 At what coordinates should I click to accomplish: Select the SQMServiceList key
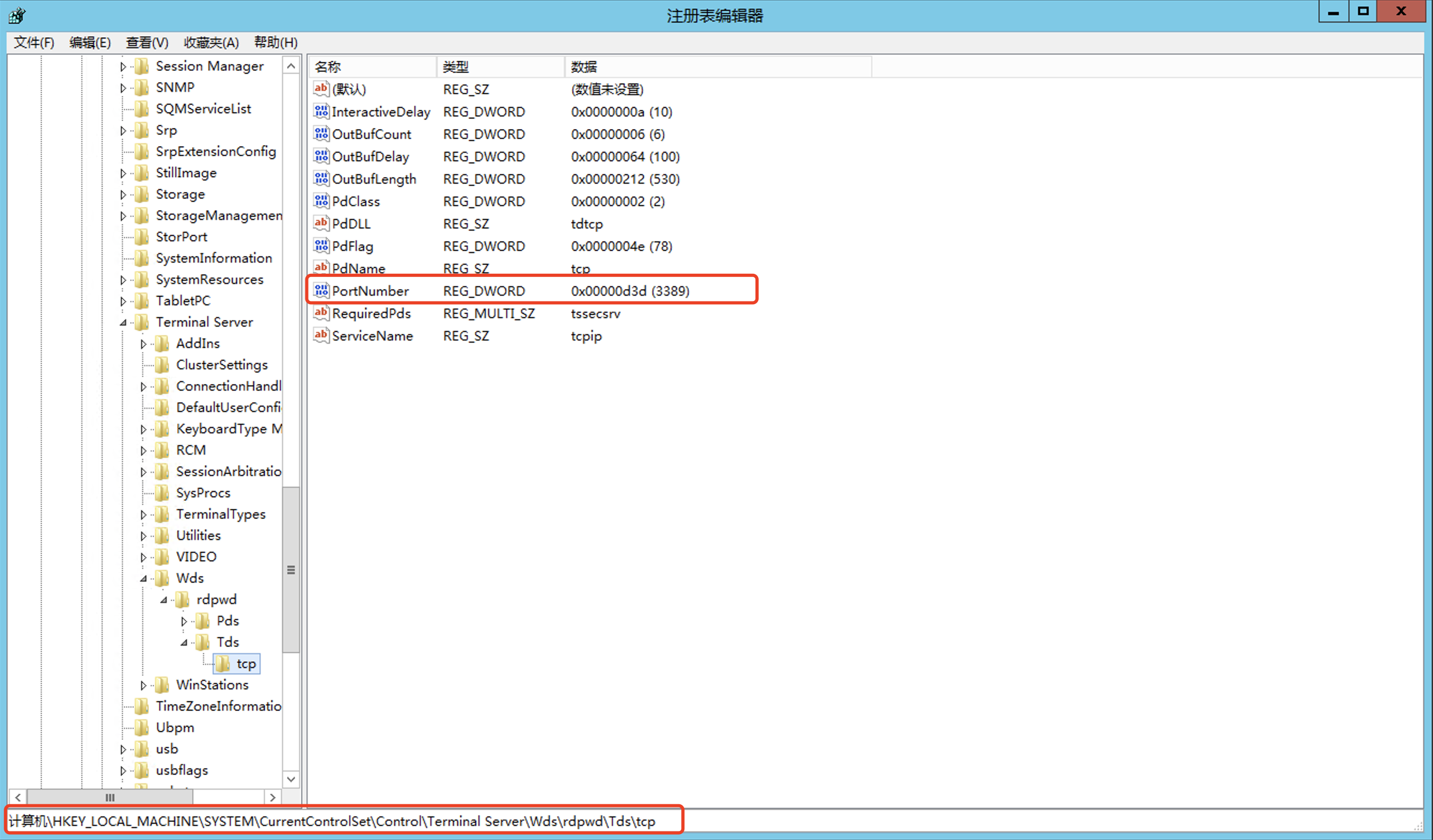click(203, 108)
